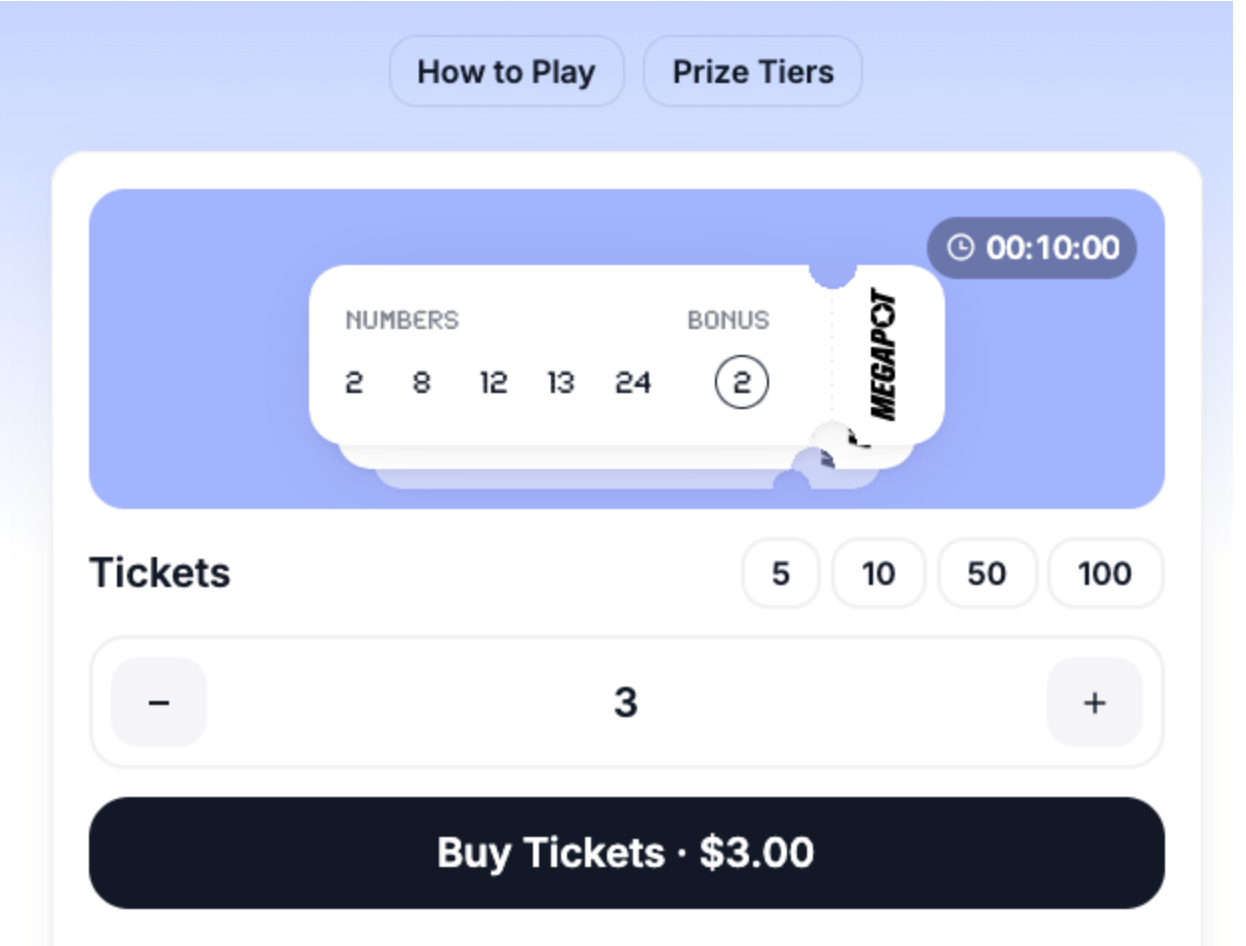
Task: Choose the 50 tickets preset
Action: (x=986, y=574)
